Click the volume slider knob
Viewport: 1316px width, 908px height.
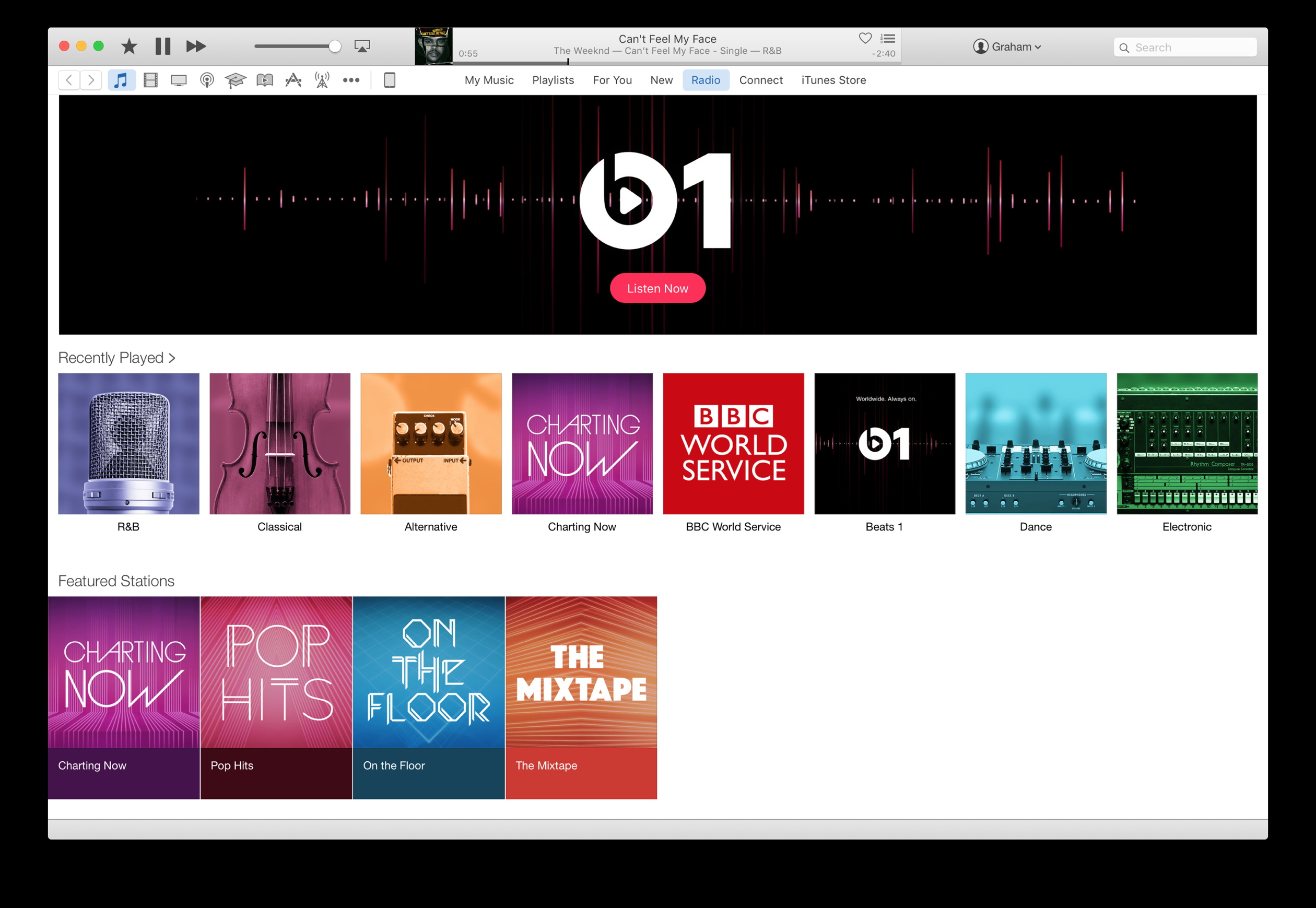coord(335,46)
